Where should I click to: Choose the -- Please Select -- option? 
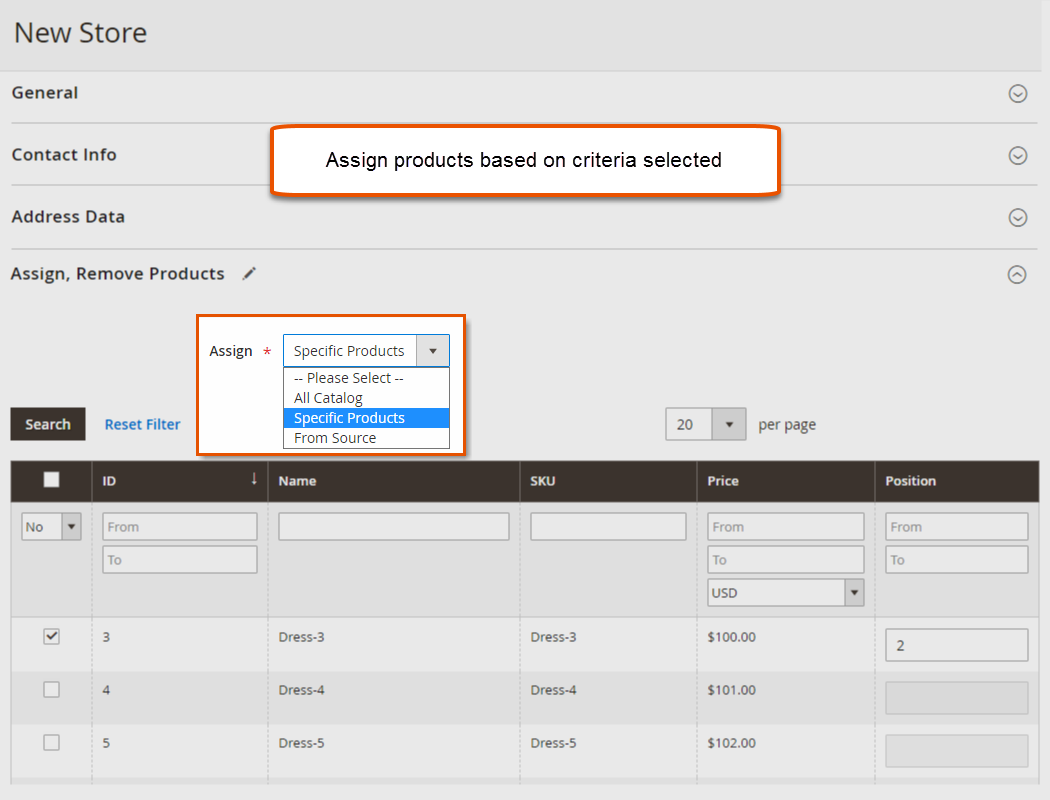coord(366,378)
